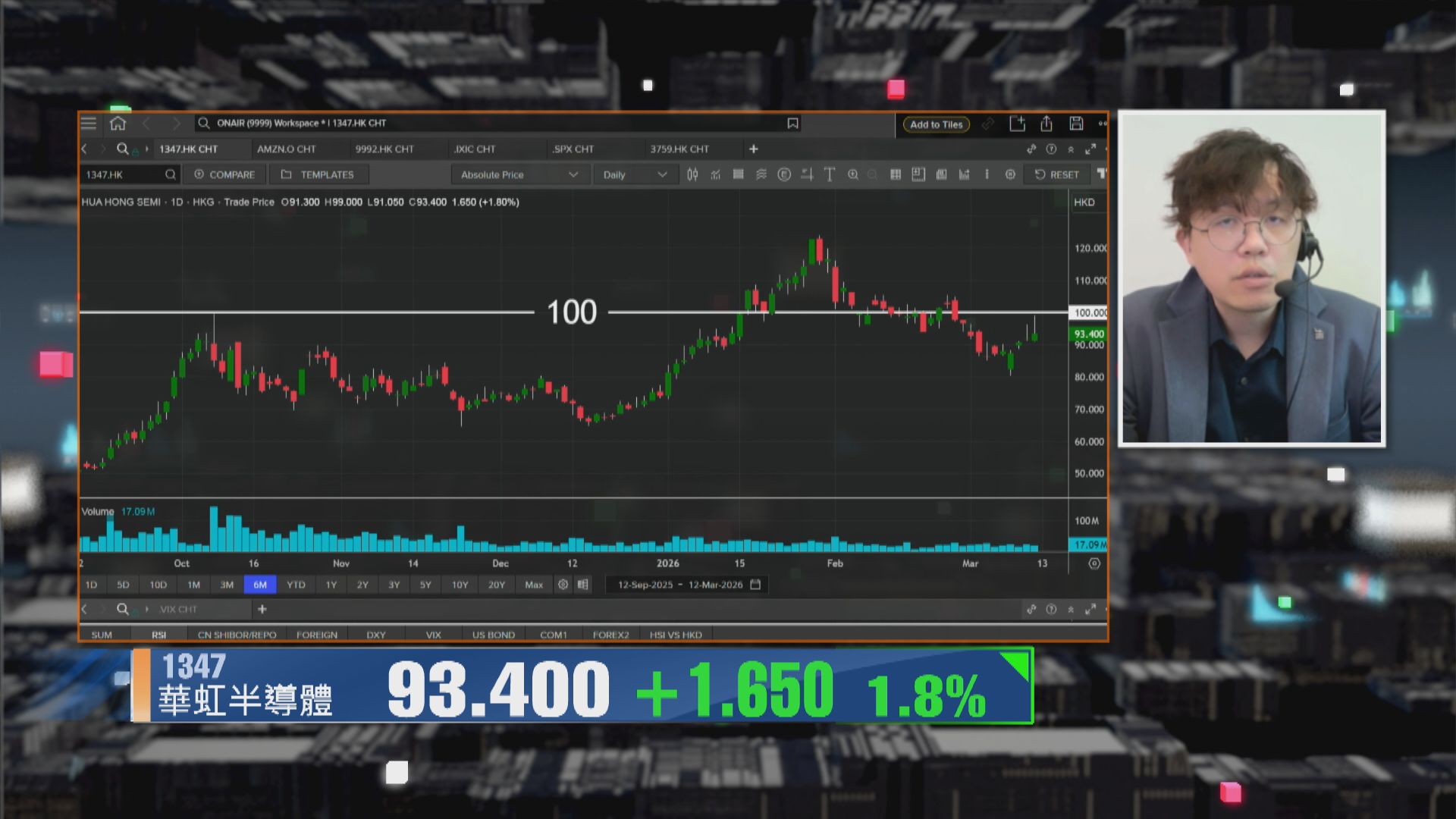Open the Daily interval dropdown
The image size is (1456, 819).
point(634,174)
